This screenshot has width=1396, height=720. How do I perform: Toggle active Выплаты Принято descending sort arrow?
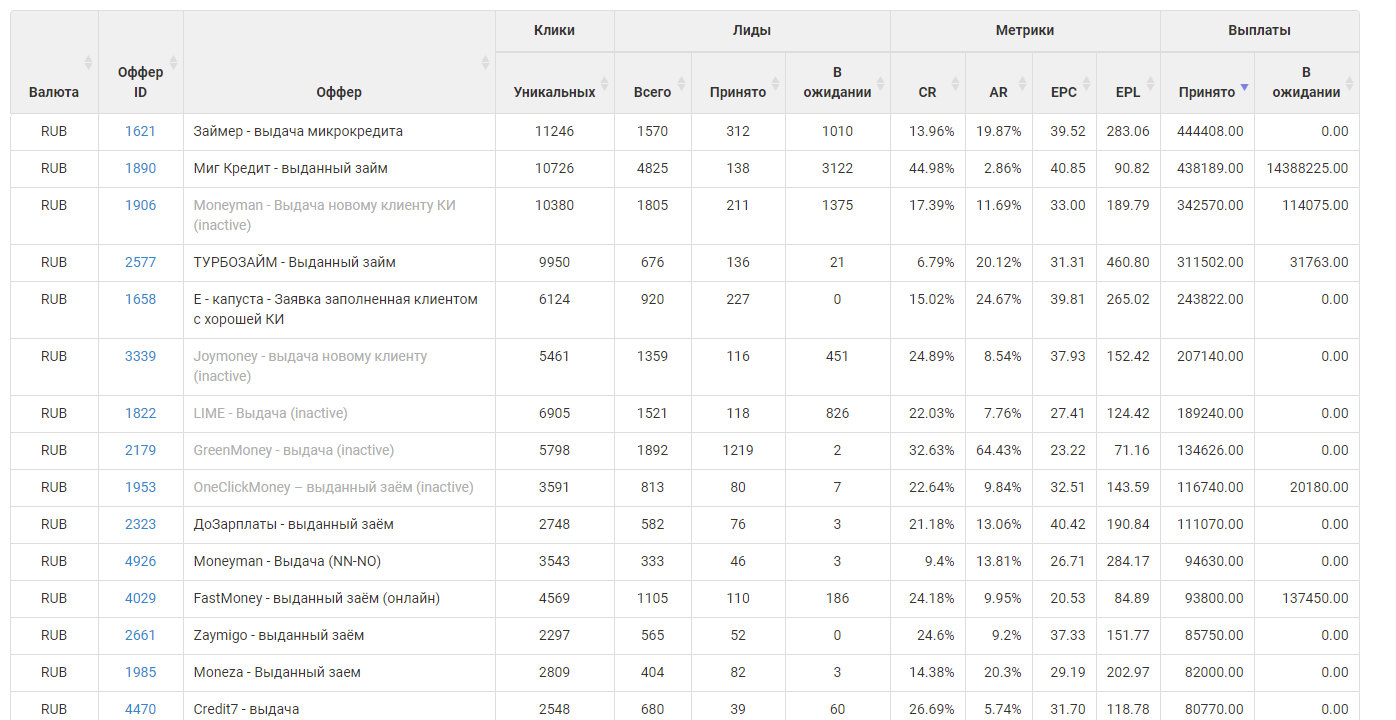coord(1244,88)
